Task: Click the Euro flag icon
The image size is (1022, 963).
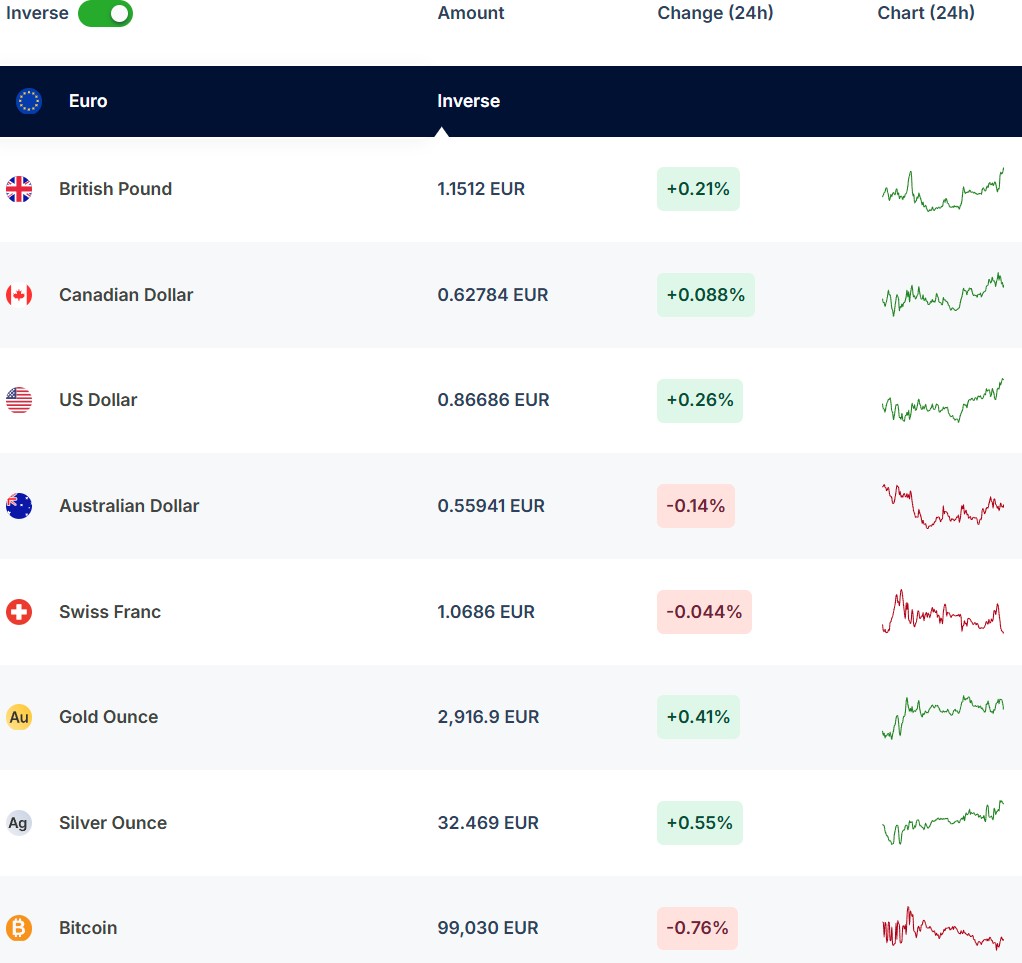Action: pos(29,101)
